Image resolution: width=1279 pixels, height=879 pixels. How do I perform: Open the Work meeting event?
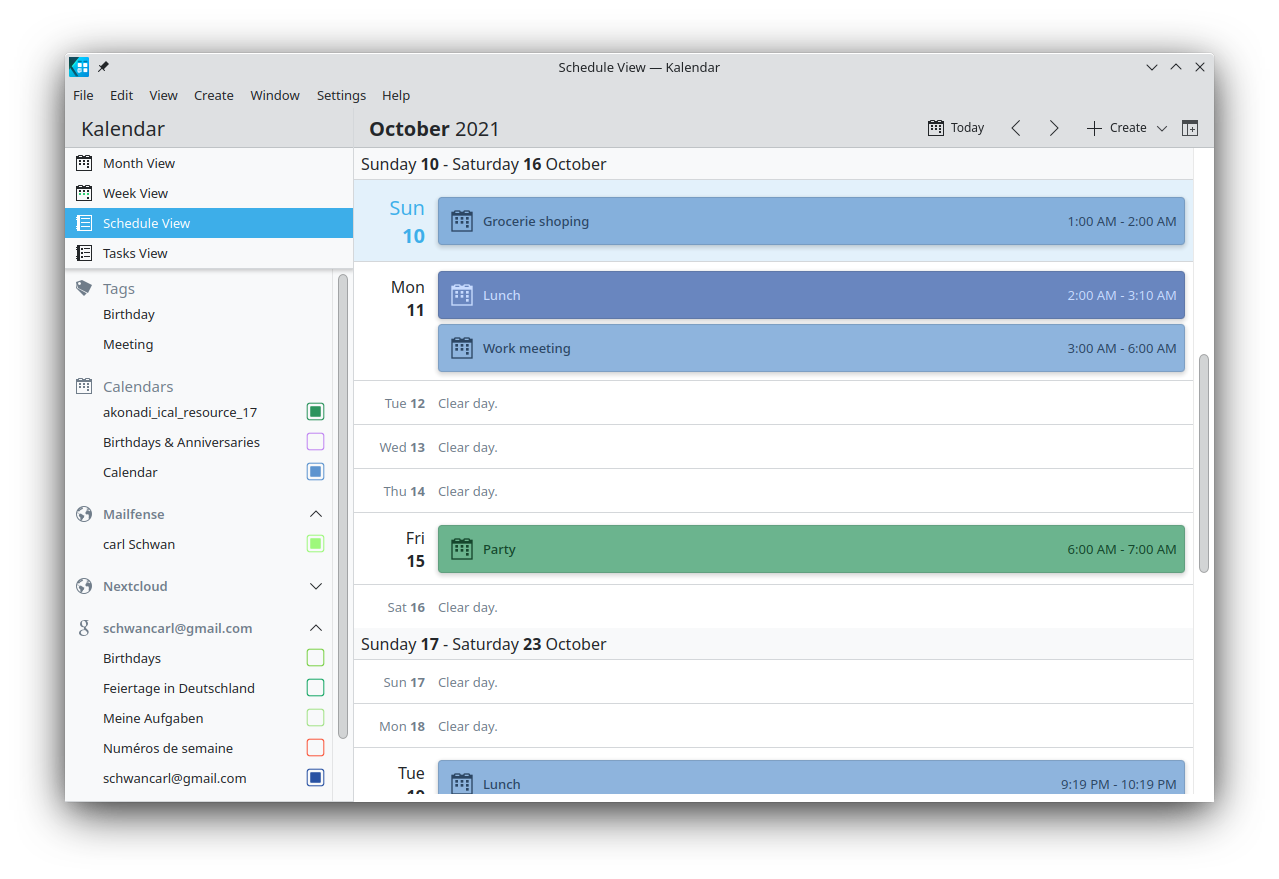point(810,348)
